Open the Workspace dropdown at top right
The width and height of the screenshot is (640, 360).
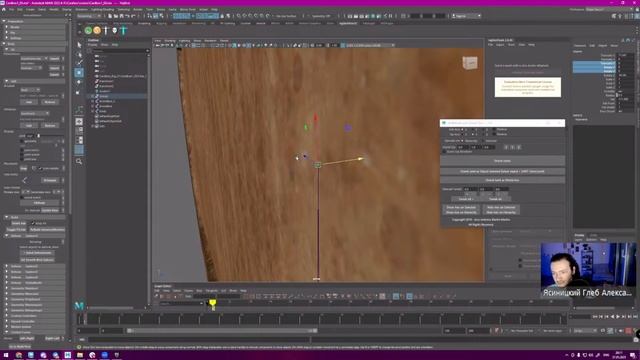[x=608, y=9]
